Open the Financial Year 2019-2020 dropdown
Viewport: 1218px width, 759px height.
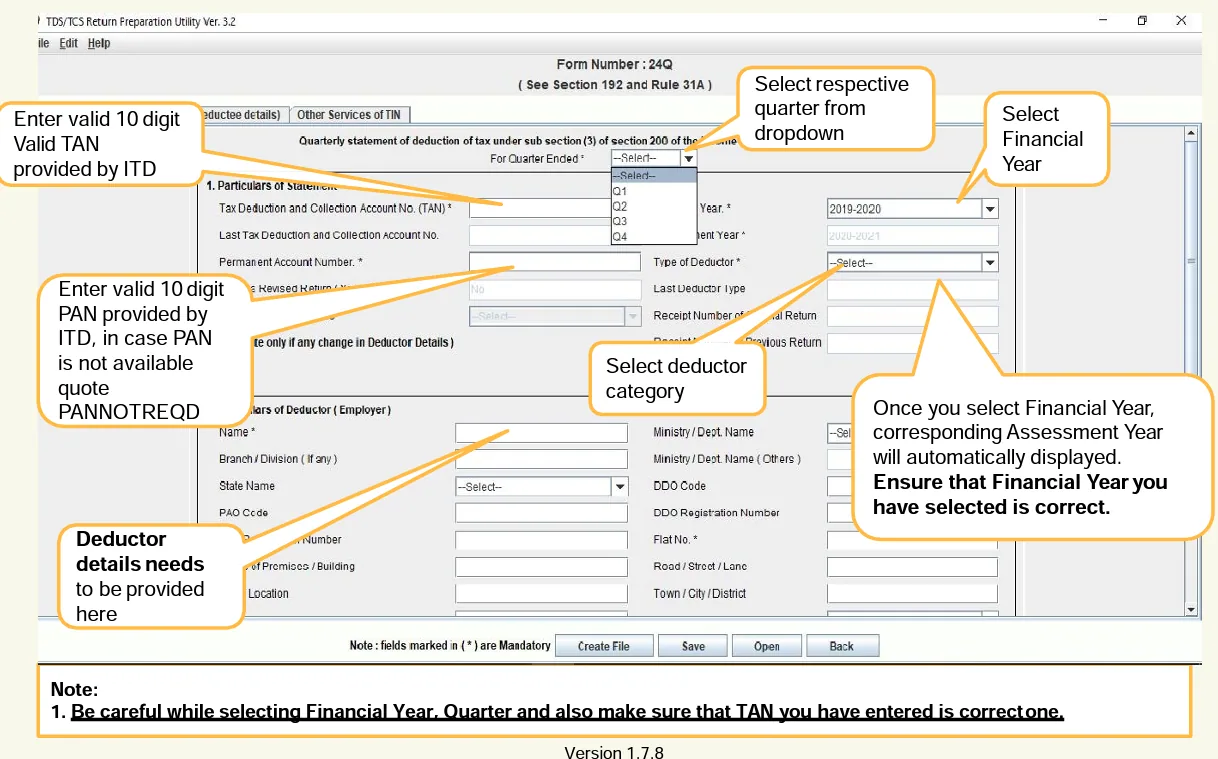pyautogui.click(x=990, y=209)
